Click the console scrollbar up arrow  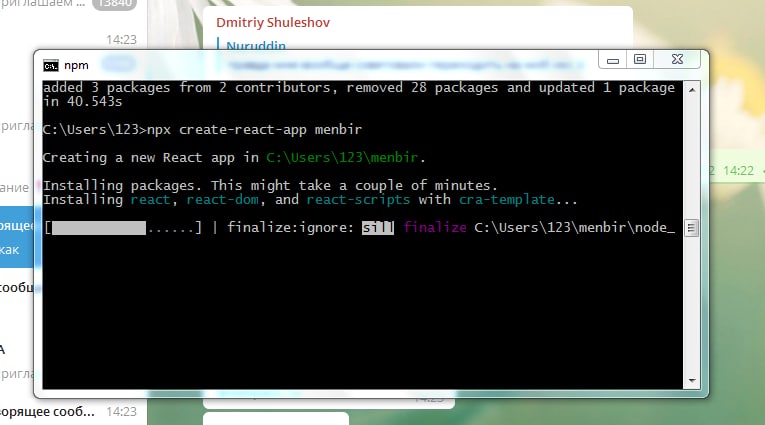[692, 90]
